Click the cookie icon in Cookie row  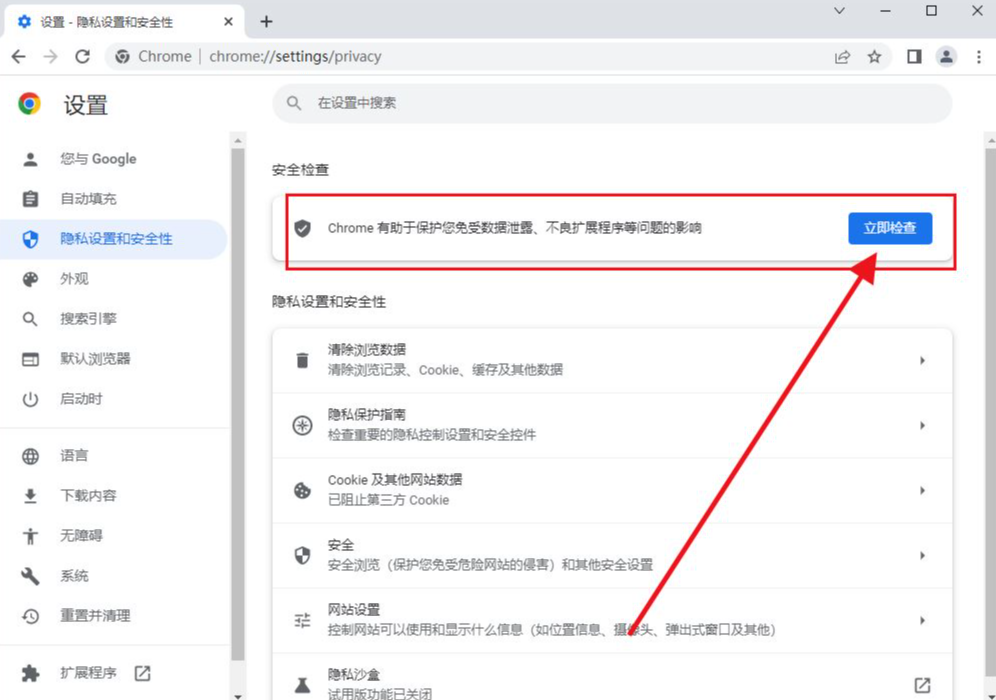click(x=302, y=490)
